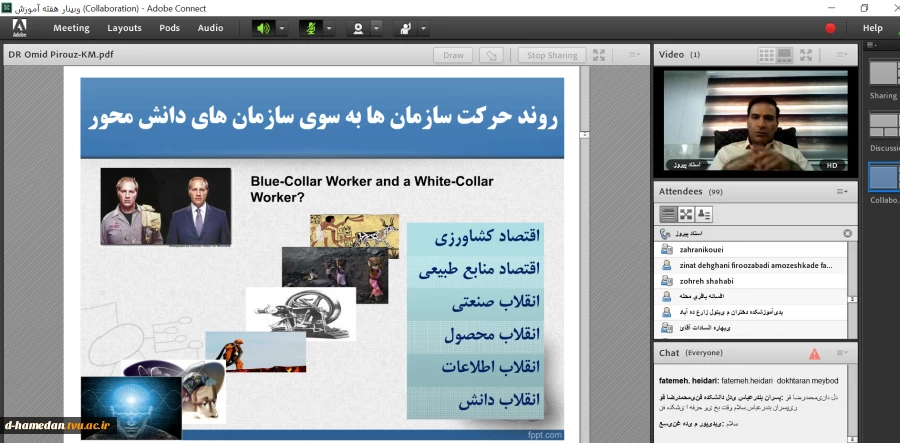Screen dimensions: 900x443
Task: Open the webcam options dropdown arrow
Action: click(x=376, y=28)
